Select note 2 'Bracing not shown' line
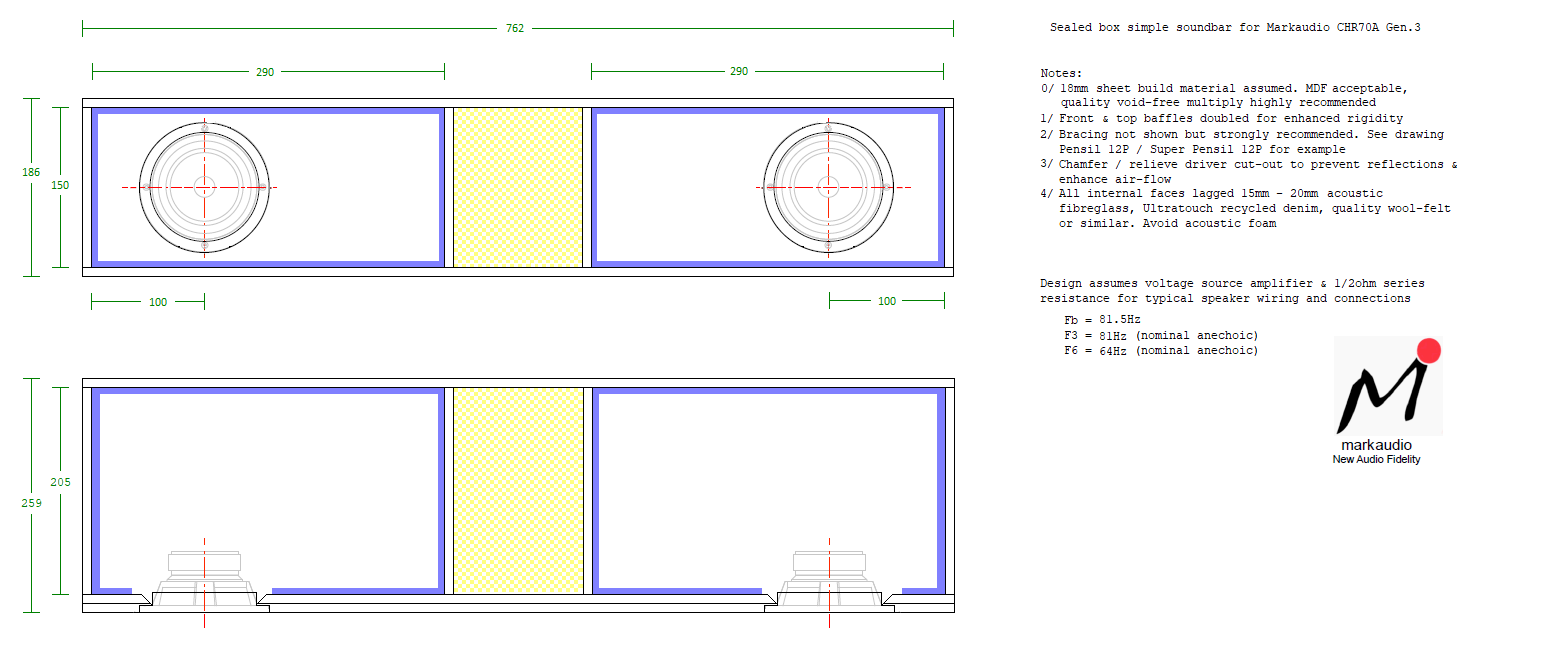 1242,134
